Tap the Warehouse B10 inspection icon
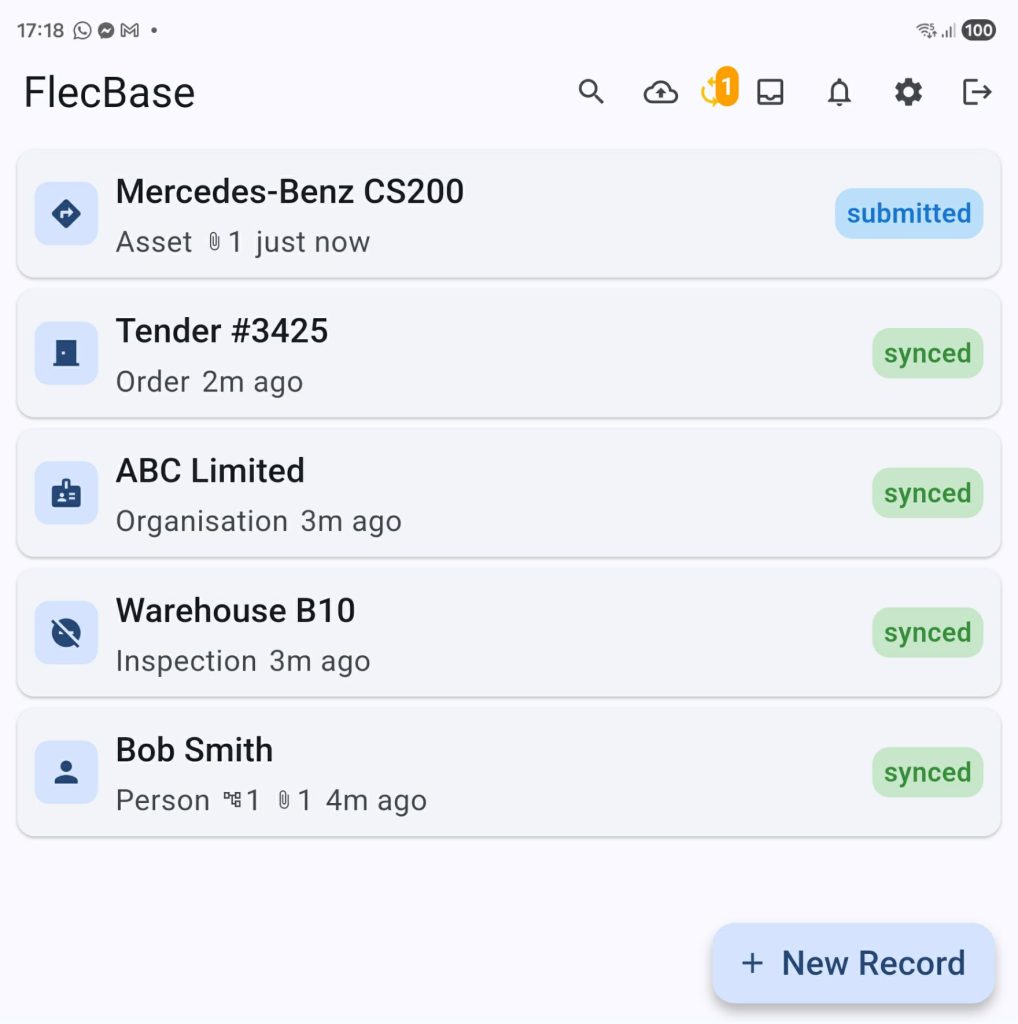The image size is (1018, 1024). click(66, 632)
